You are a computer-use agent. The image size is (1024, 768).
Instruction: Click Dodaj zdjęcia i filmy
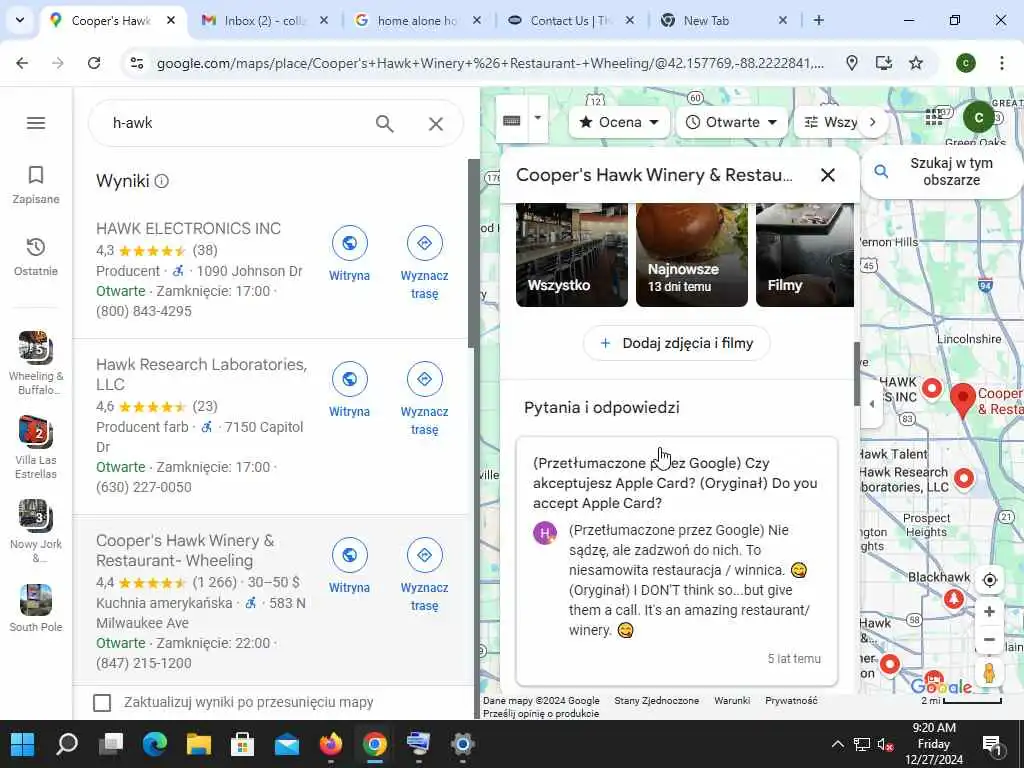pos(676,343)
